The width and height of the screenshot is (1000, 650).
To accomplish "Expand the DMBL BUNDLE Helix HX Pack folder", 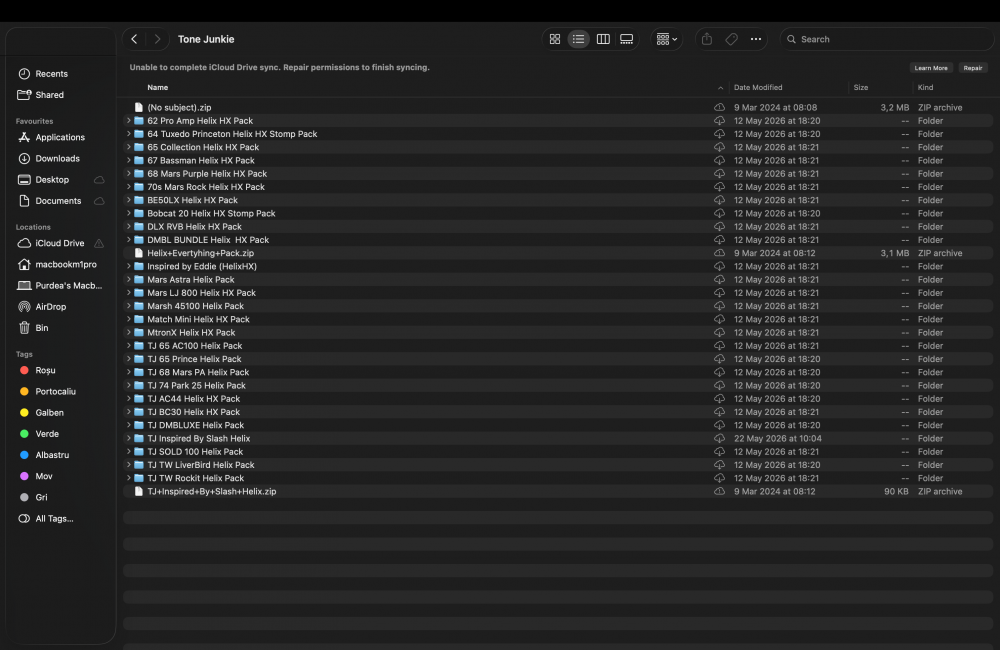I will click(128, 240).
